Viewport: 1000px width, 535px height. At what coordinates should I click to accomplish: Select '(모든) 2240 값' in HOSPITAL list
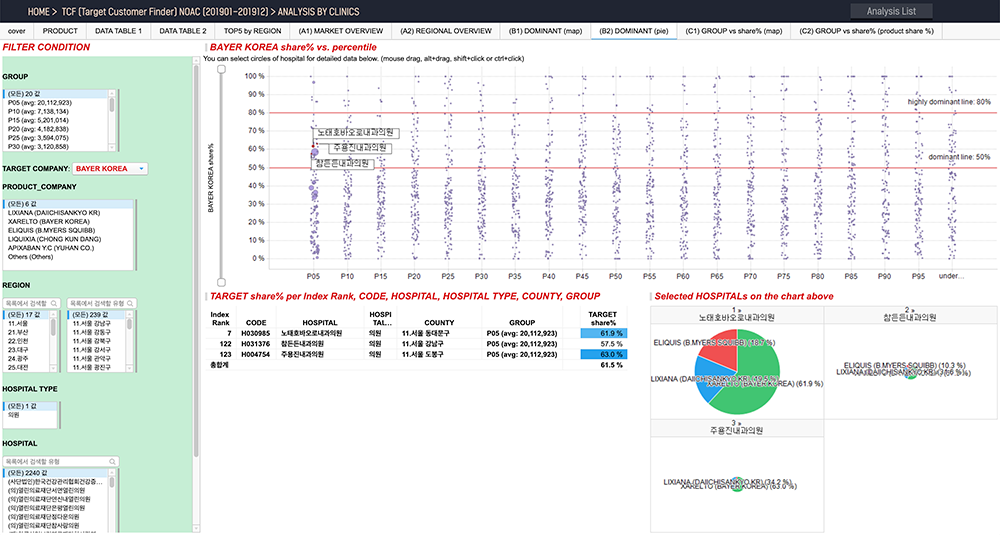pyautogui.click(x=57, y=473)
